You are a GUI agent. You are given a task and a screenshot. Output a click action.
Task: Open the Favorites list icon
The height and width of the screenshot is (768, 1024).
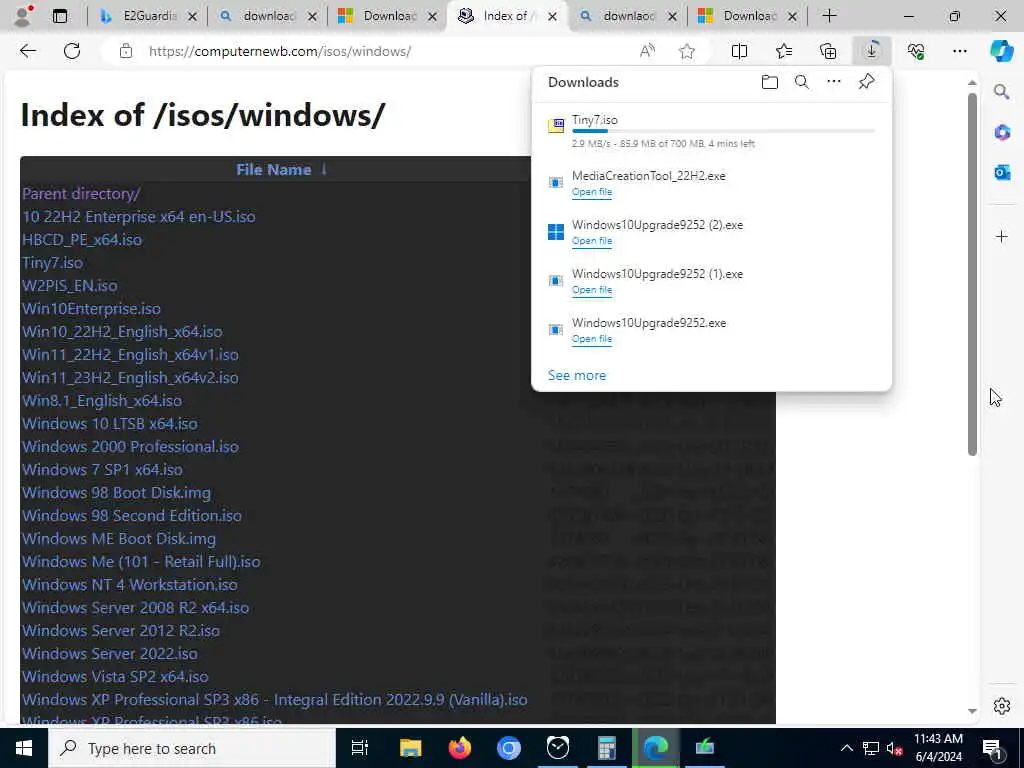pyautogui.click(x=784, y=51)
